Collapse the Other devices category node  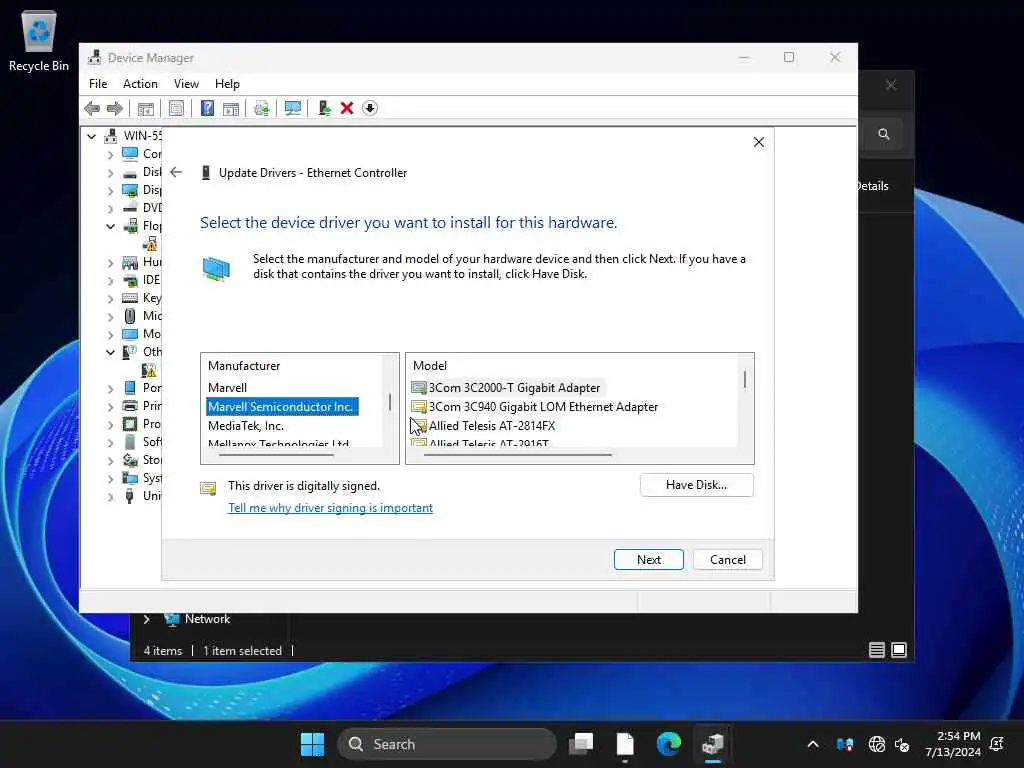click(110, 352)
